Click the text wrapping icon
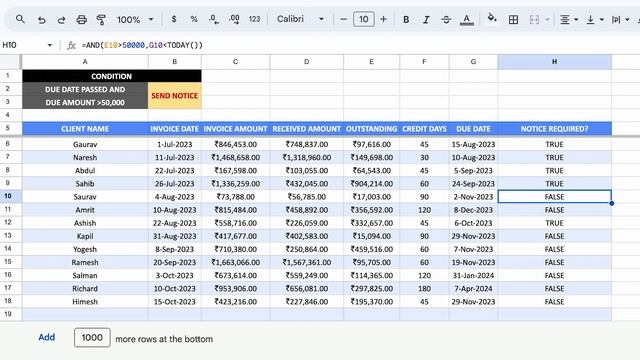Viewport: 640px width, 360px height. point(616,19)
